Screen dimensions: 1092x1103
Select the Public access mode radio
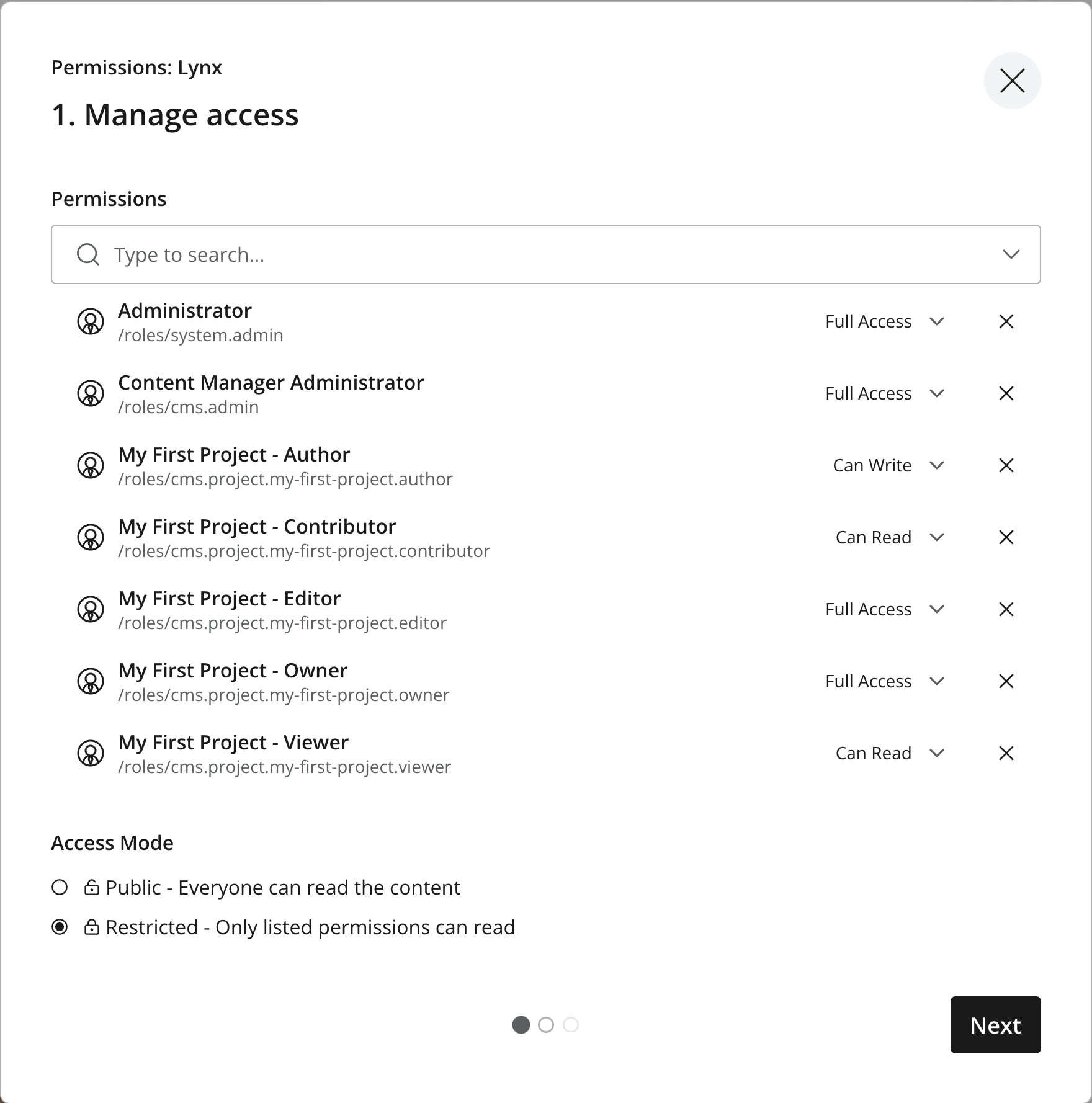point(60,888)
